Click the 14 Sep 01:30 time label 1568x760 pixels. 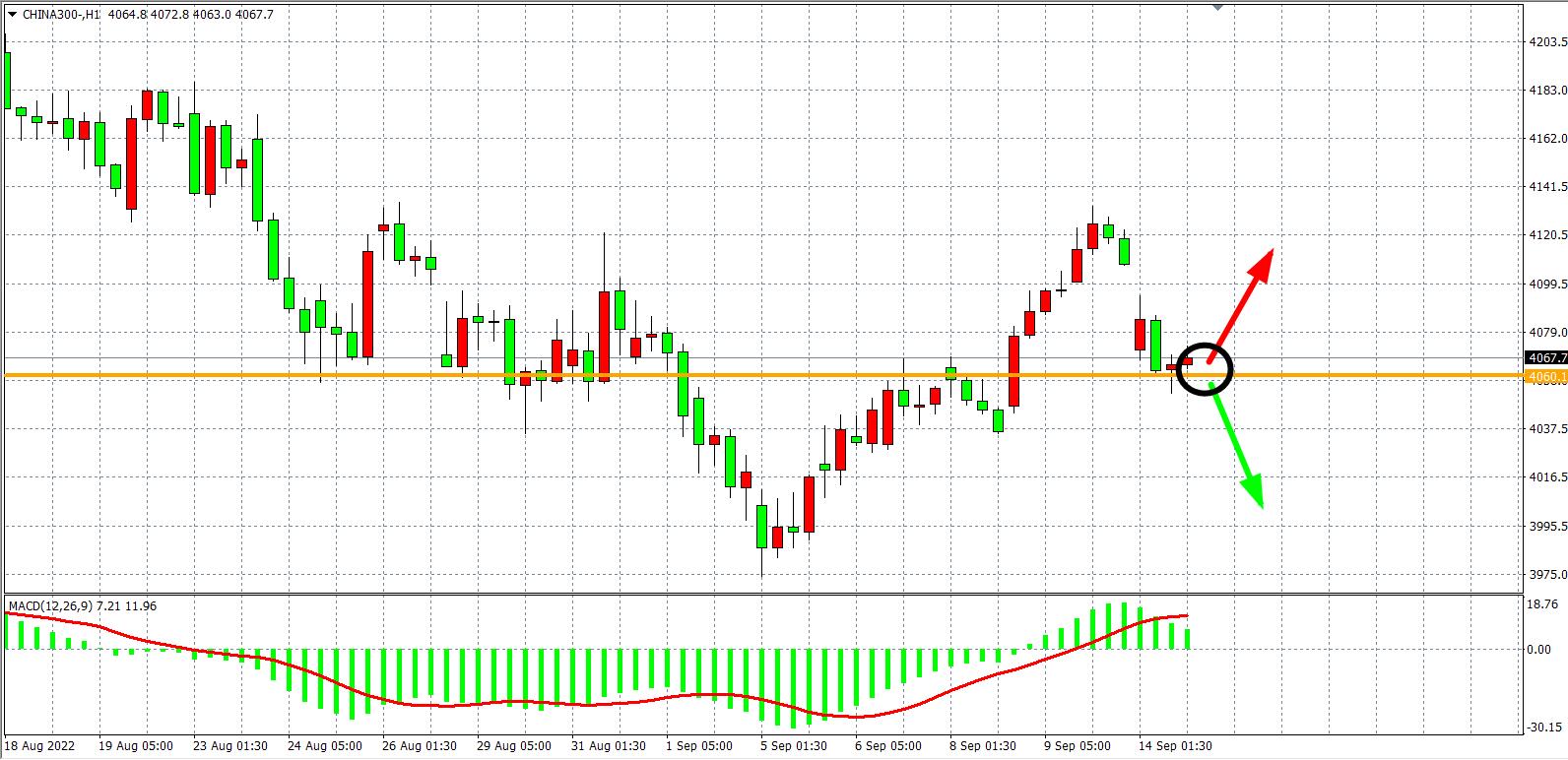point(1174,746)
